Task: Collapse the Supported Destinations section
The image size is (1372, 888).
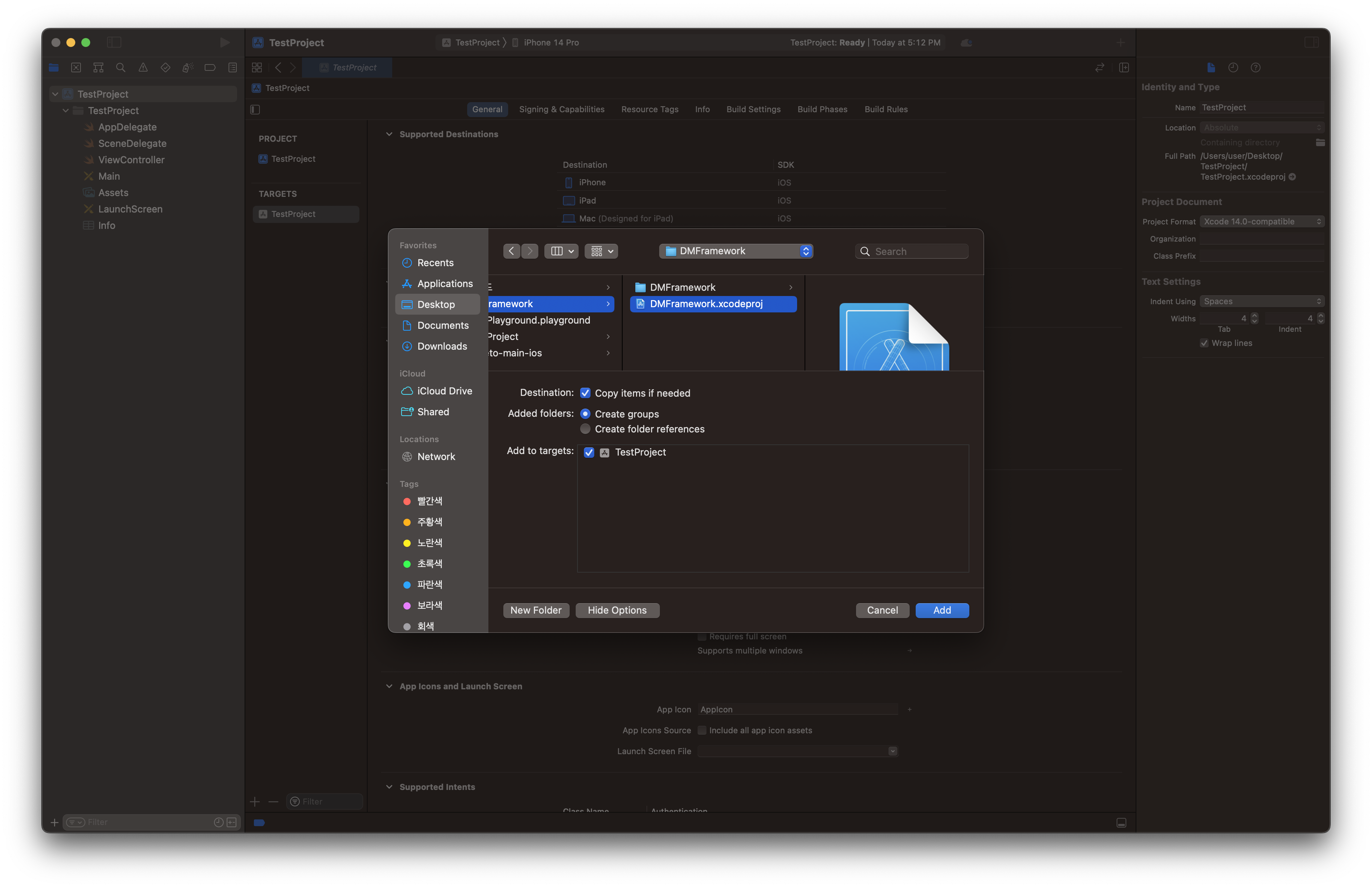Action: 389,134
